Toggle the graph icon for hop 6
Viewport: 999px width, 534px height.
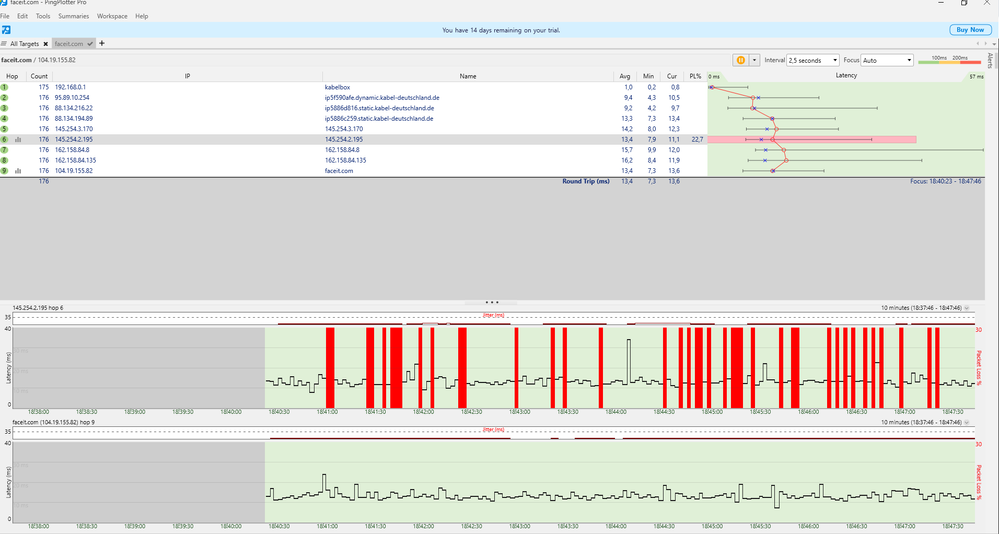(18, 140)
